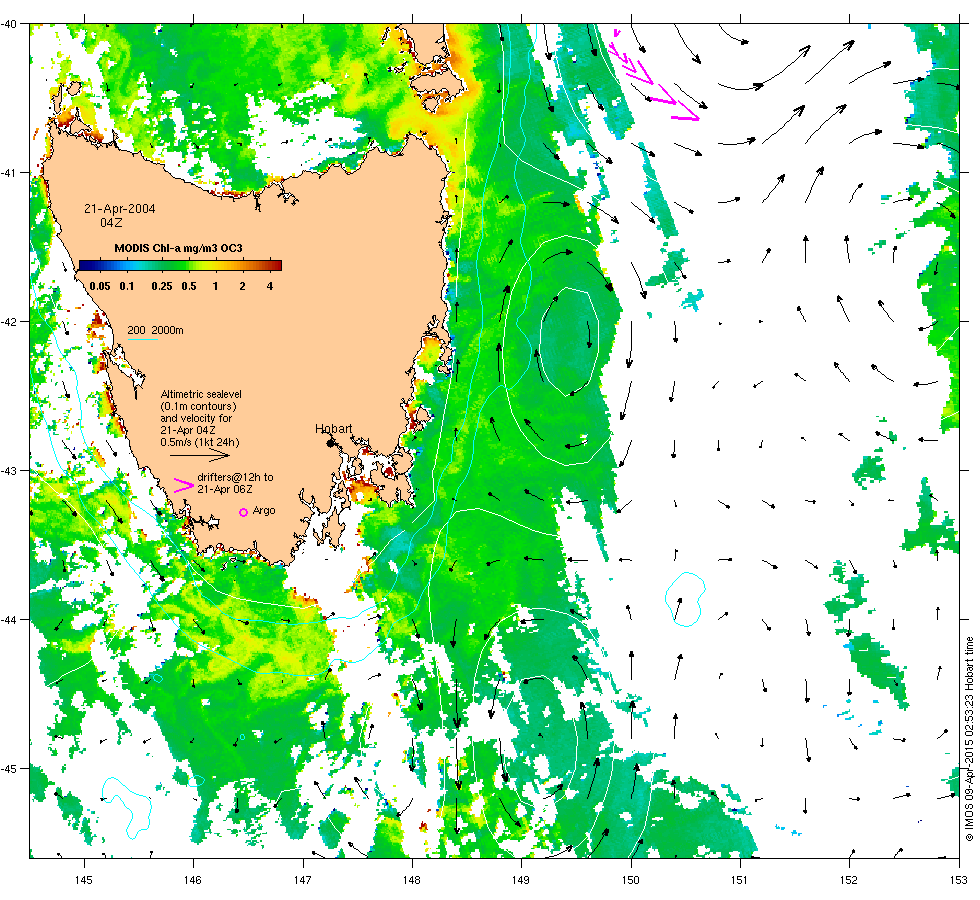The width and height of the screenshot is (980, 900).
Task: Click the longitude axis label '152'
Action: (849, 880)
